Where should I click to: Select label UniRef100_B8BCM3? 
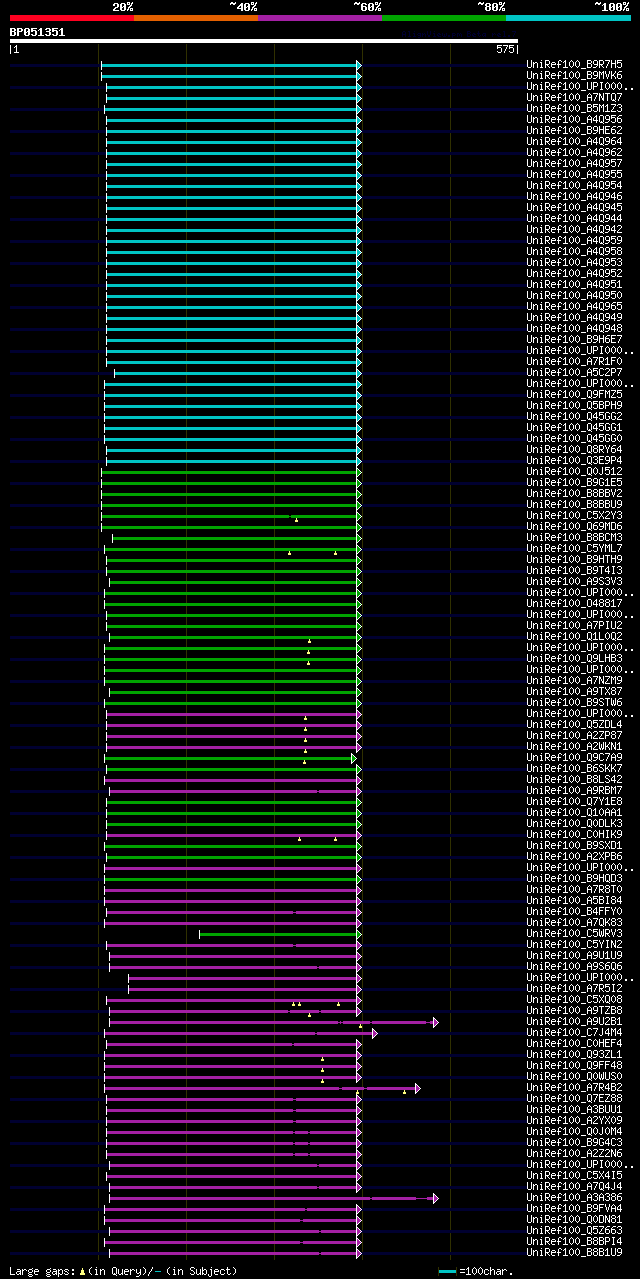(573, 538)
